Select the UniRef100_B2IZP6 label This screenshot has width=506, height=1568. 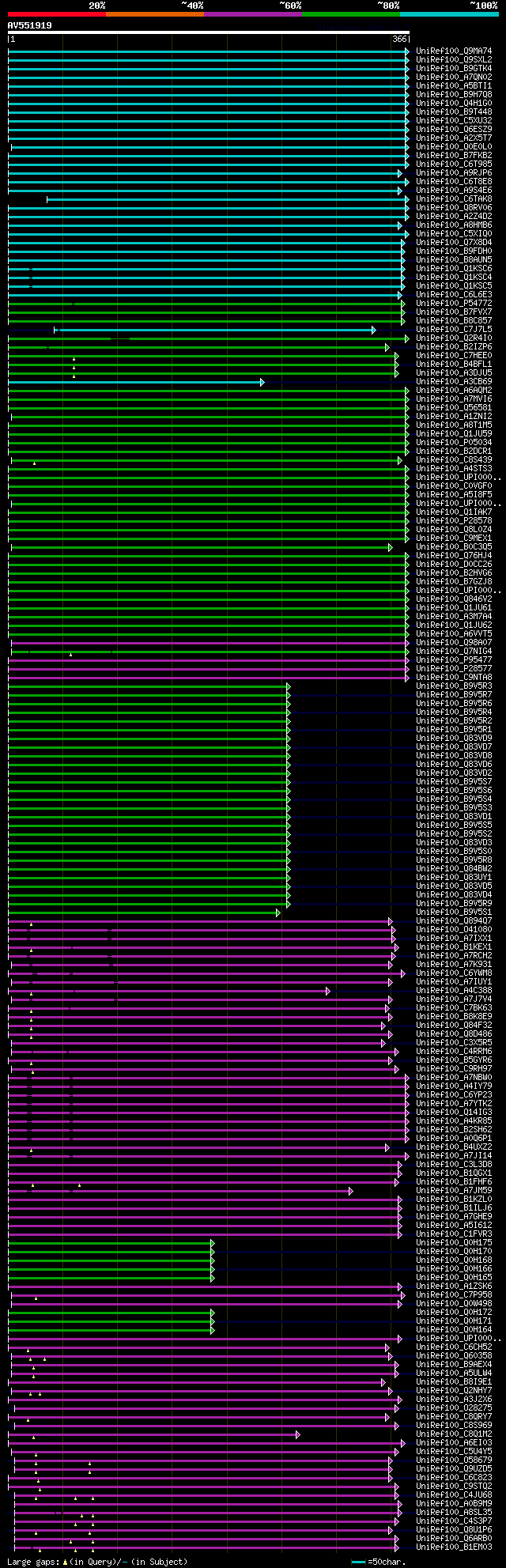(454, 347)
